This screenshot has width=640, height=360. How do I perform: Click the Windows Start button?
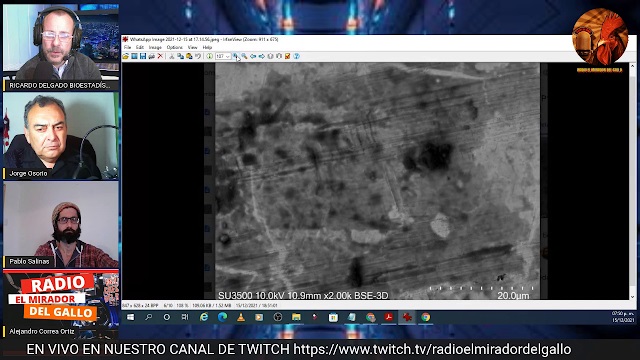131,317
